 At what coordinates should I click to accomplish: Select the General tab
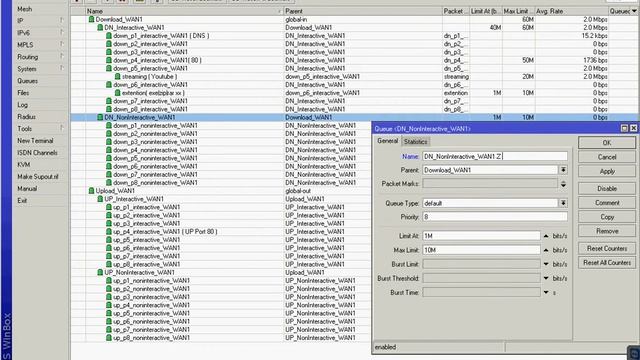[387, 141]
